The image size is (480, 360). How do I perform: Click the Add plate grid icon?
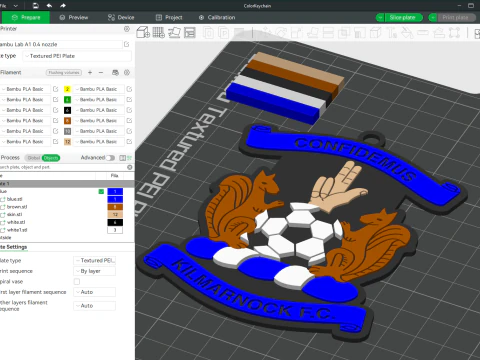(x=158, y=33)
